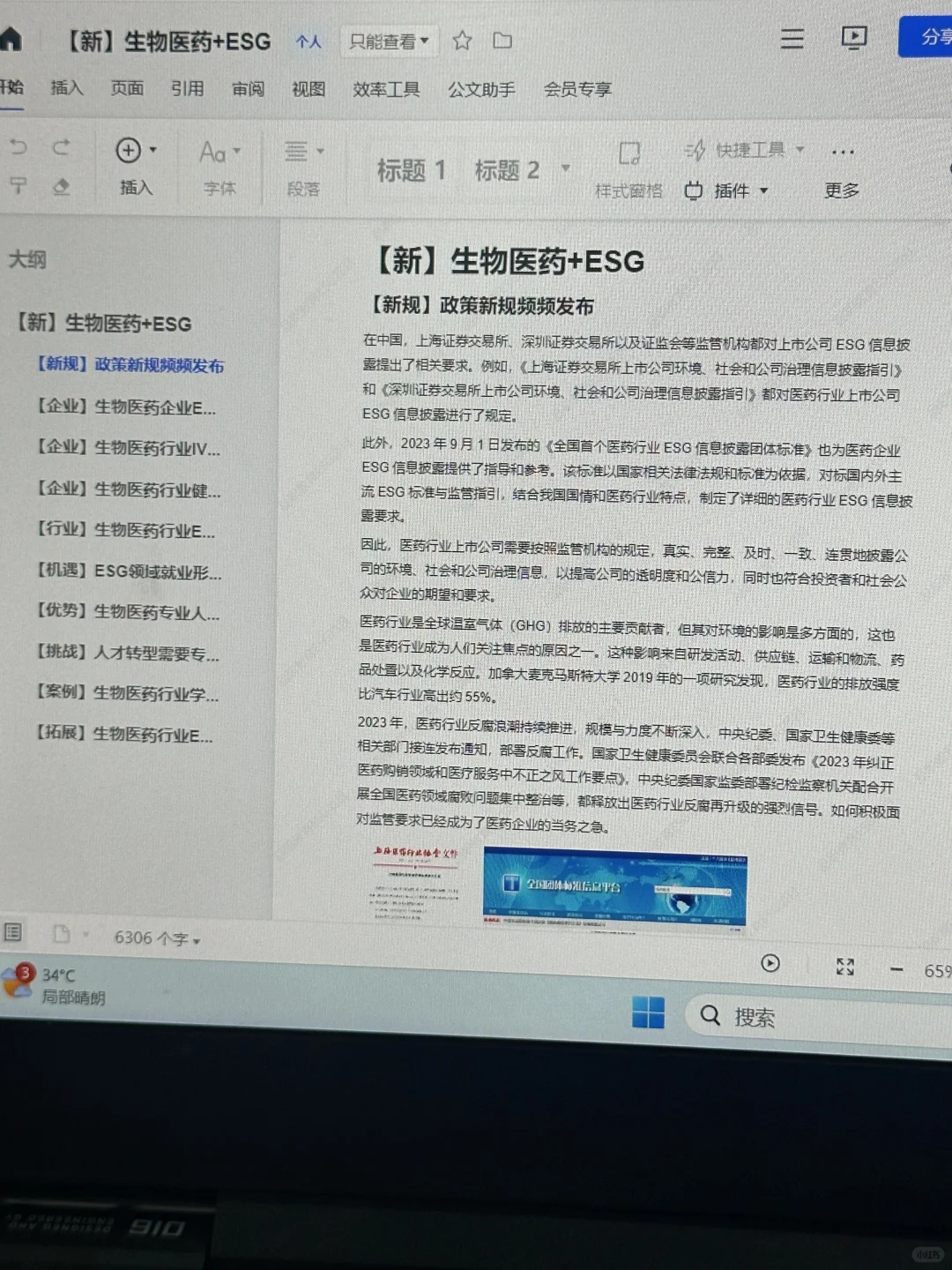This screenshot has height=1270, width=952.
Task: Open the 只能查看 permission dropdown
Action: click(x=389, y=41)
